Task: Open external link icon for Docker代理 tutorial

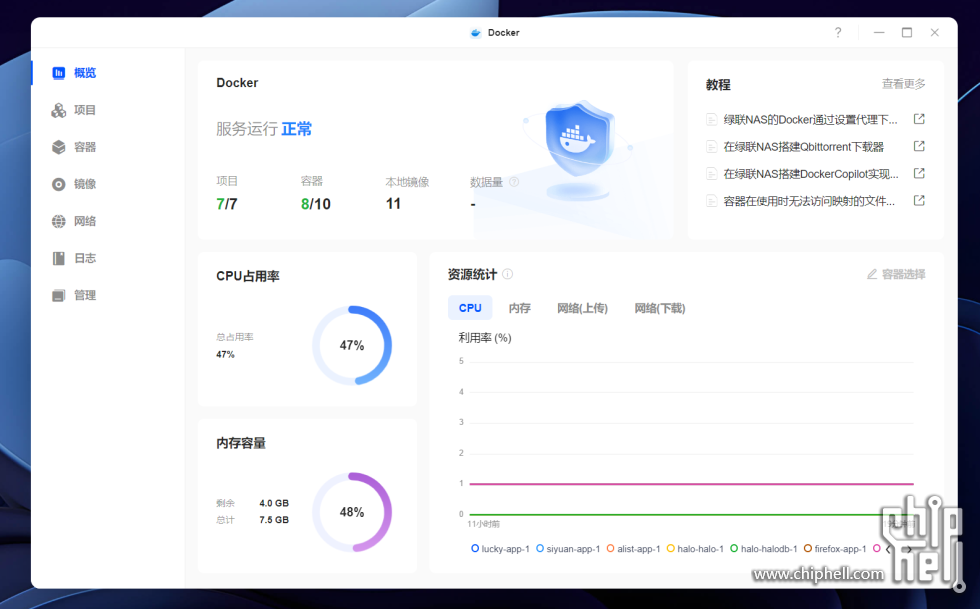Action: point(919,119)
